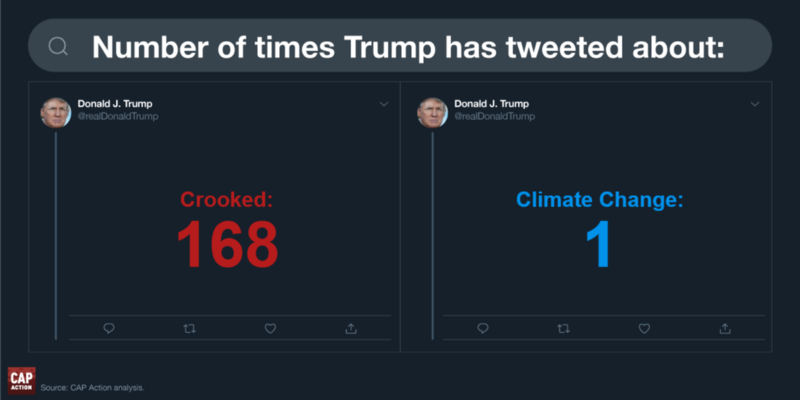This screenshot has height=400, width=800.
Task: Reply to the Climate Change tweet
Action: pyautogui.click(x=483, y=329)
